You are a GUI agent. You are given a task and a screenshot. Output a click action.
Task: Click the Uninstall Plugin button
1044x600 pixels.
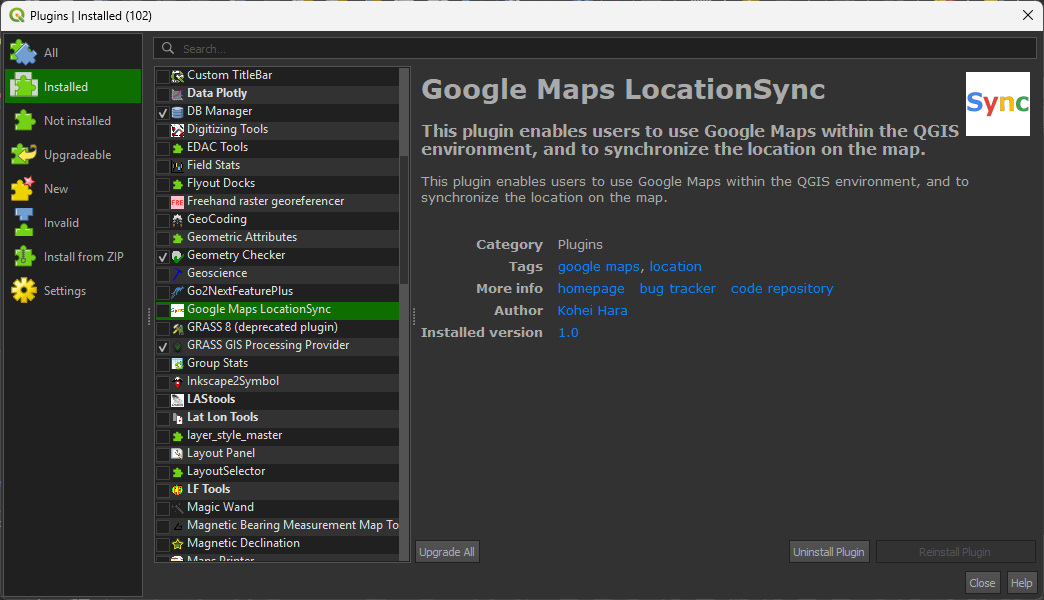tap(829, 551)
